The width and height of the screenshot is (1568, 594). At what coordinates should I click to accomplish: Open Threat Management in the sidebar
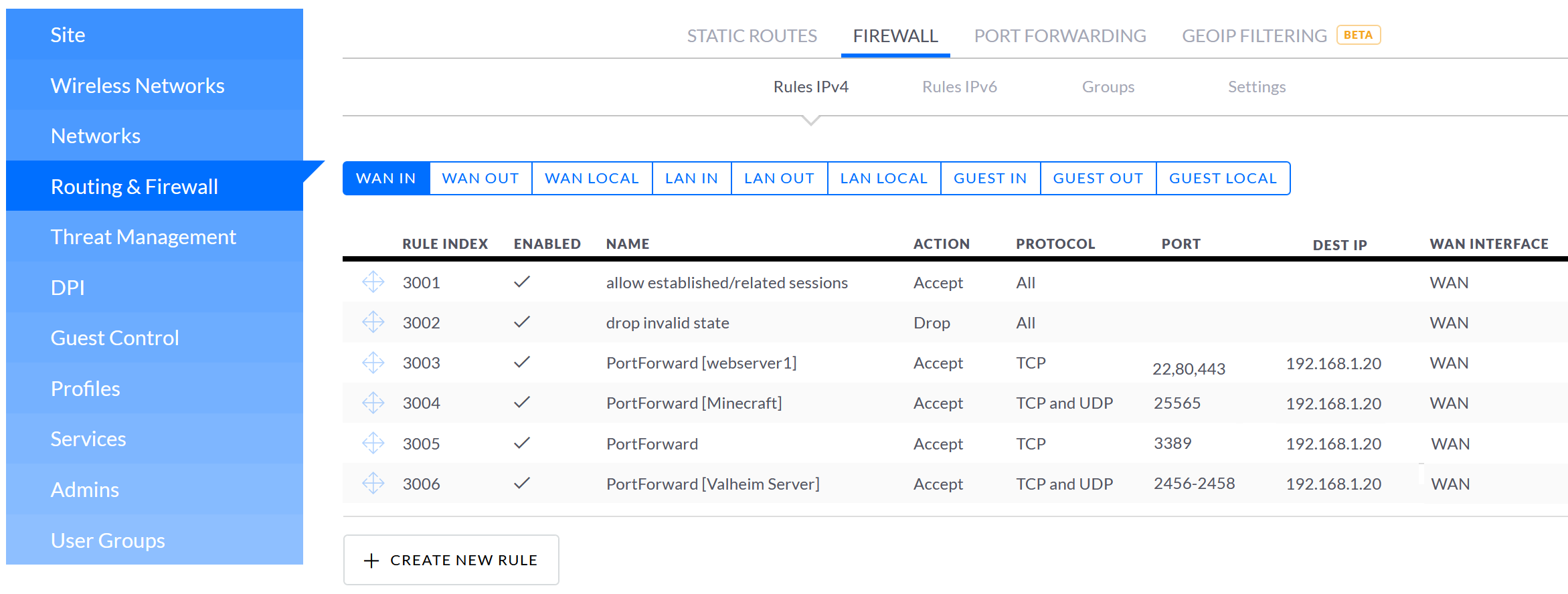tap(143, 237)
